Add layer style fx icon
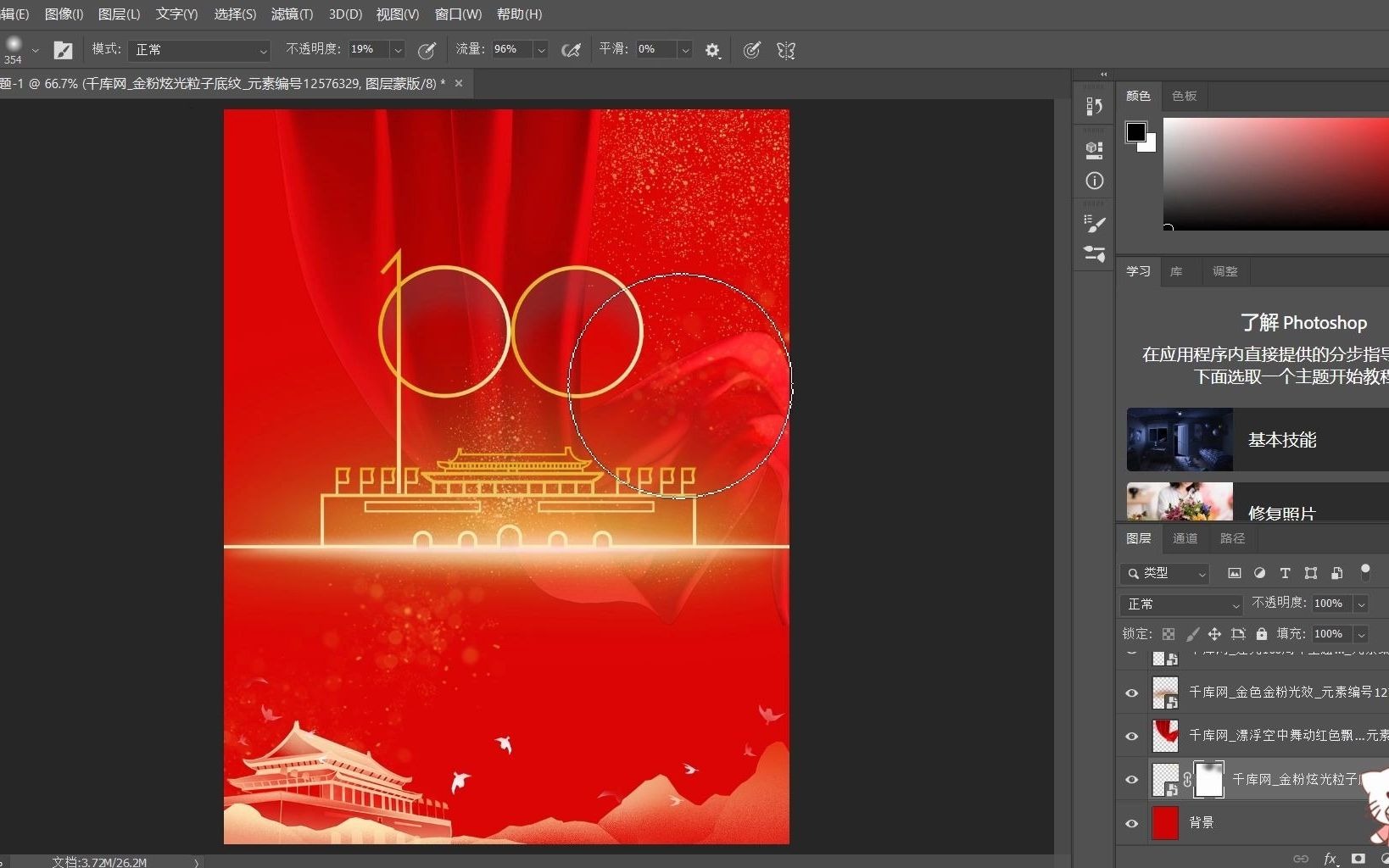1389x868 pixels. click(x=1330, y=859)
